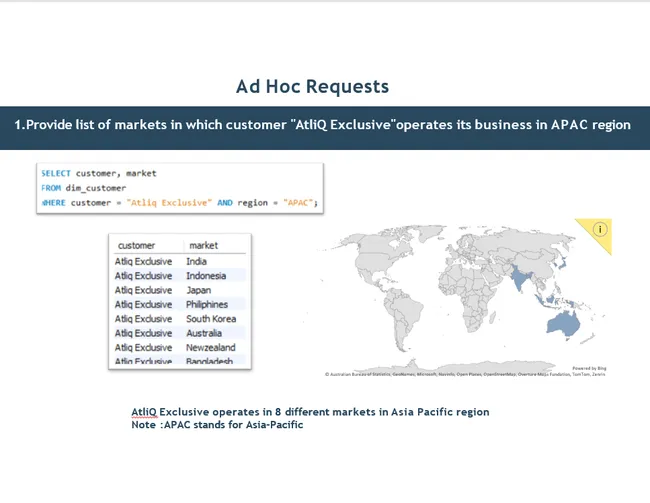Viewport: 650px width, 503px height.
Task: Select the 'Philiphines' market cell
Action: coord(207,304)
